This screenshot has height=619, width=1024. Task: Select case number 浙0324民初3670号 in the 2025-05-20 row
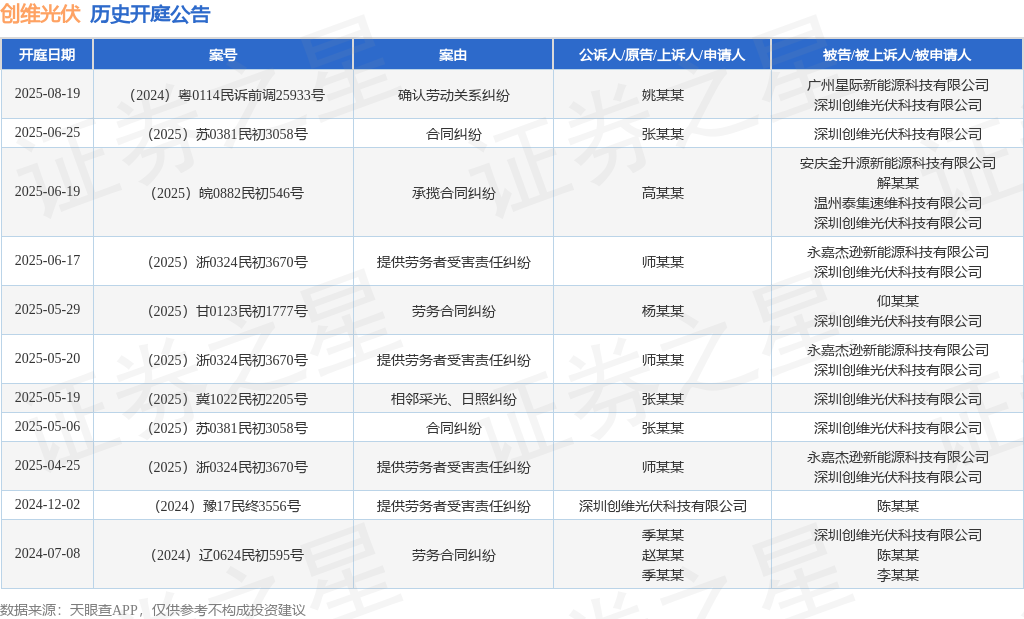(x=251, y=360)
